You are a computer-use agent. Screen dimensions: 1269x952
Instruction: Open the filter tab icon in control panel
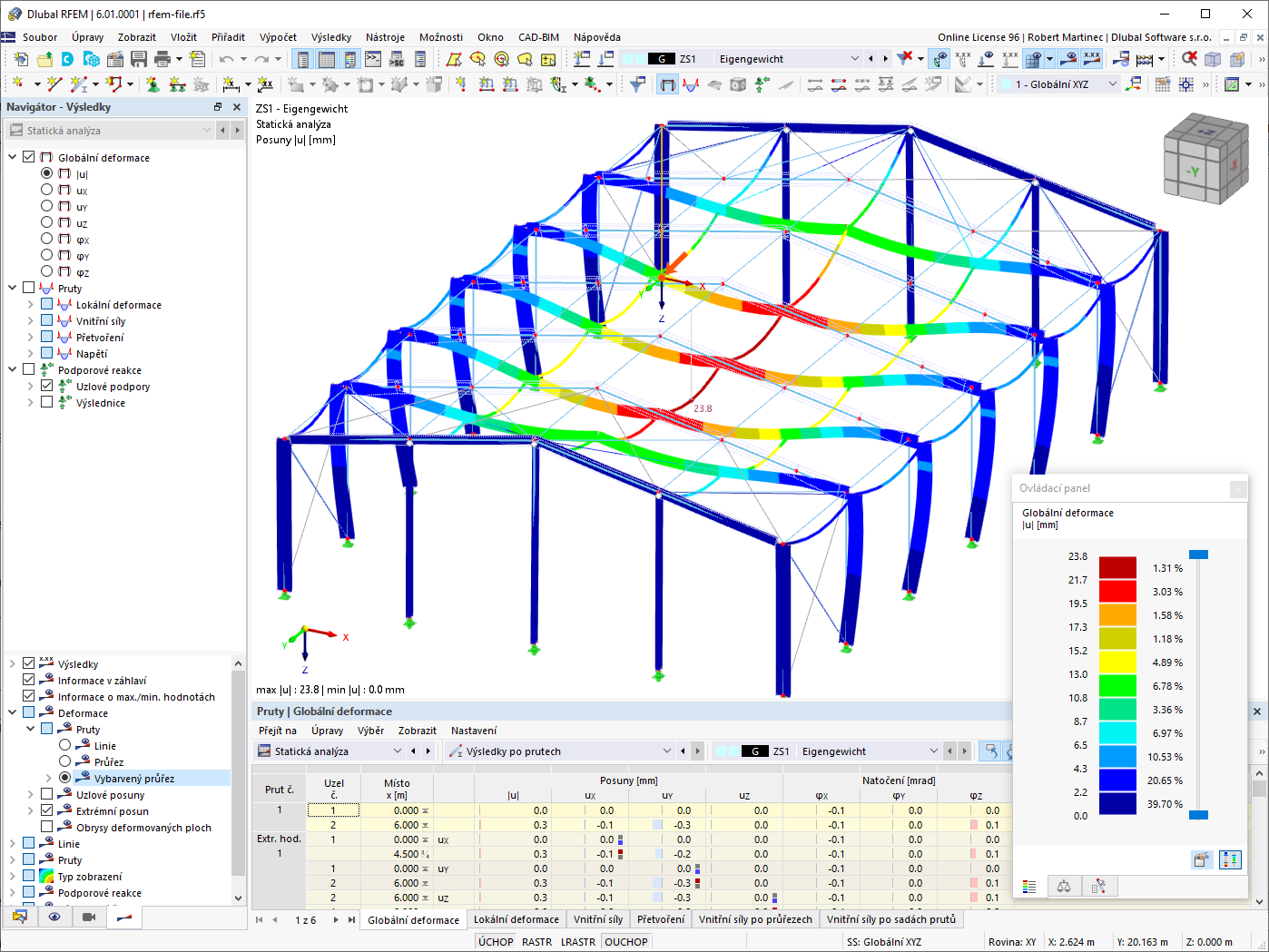click(1098, 887)
